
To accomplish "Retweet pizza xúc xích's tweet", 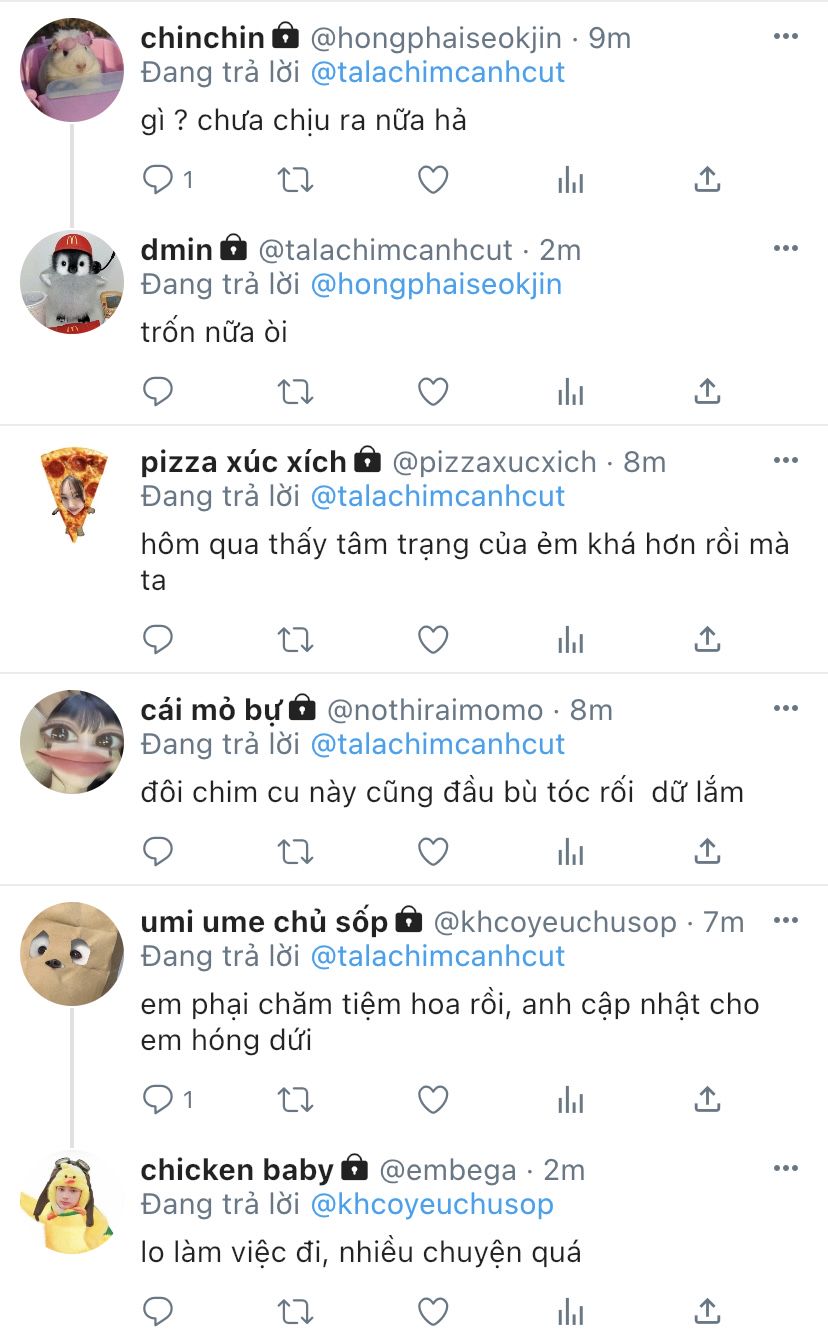I will [x=295, y=639].
